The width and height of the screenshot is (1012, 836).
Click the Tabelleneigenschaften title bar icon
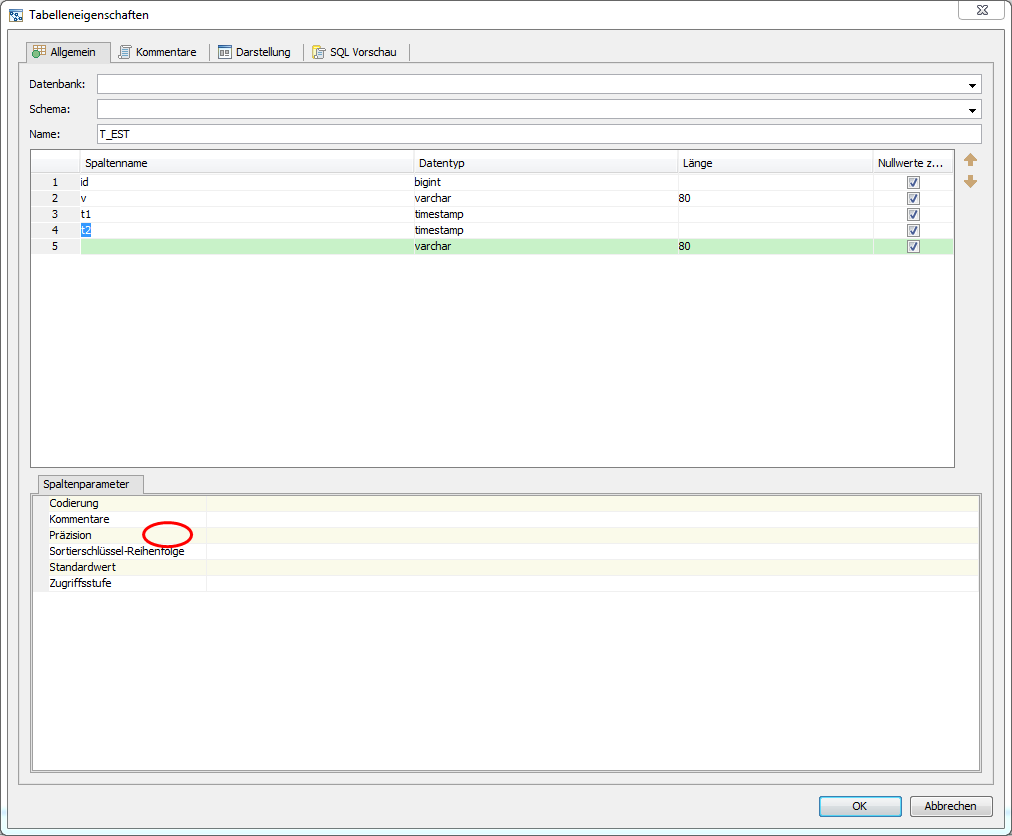click(x=16, y=15)
